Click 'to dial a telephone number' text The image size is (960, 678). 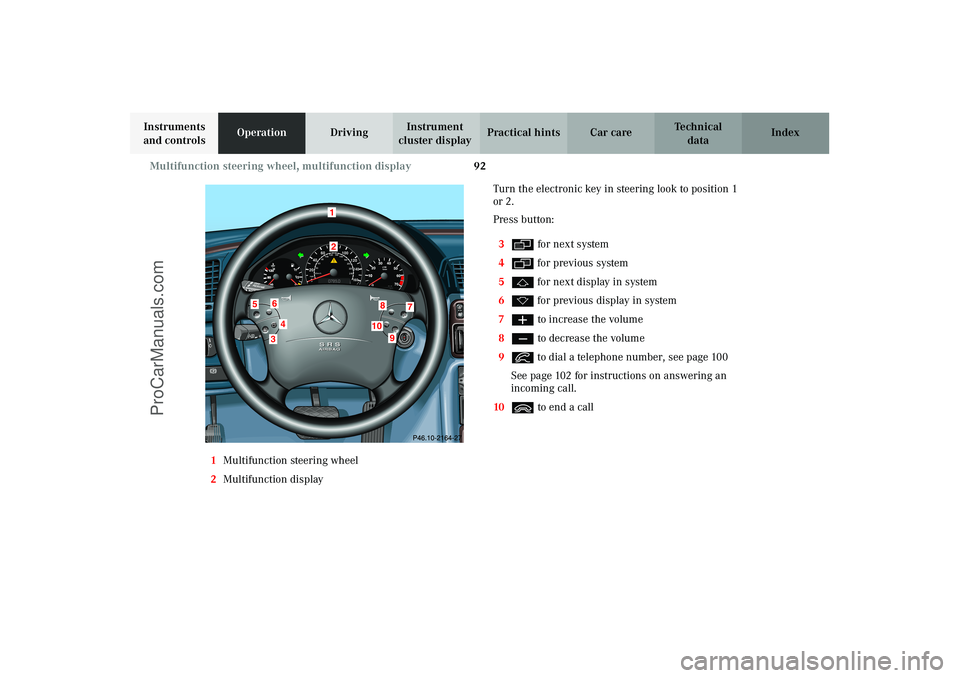pyautogui.click(x=600, y=358)
